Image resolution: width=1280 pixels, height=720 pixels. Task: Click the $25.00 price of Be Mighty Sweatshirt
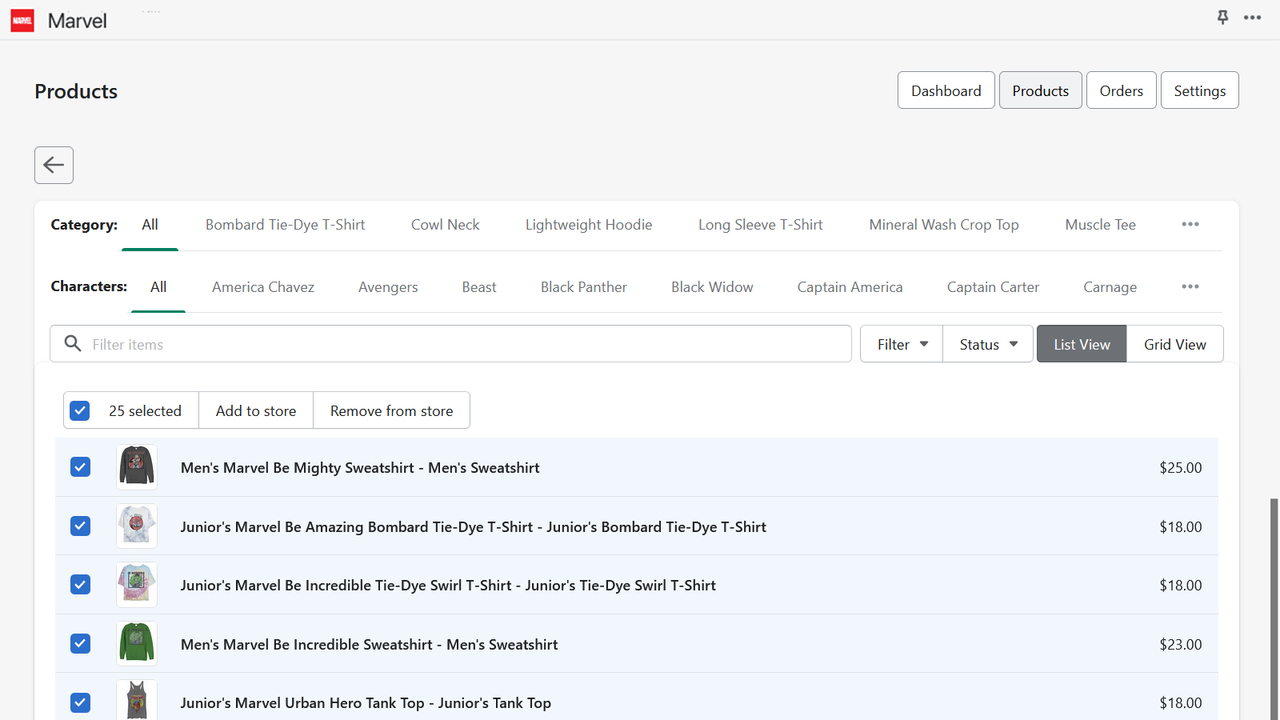pyautogui.click(x=1181, y=467)
